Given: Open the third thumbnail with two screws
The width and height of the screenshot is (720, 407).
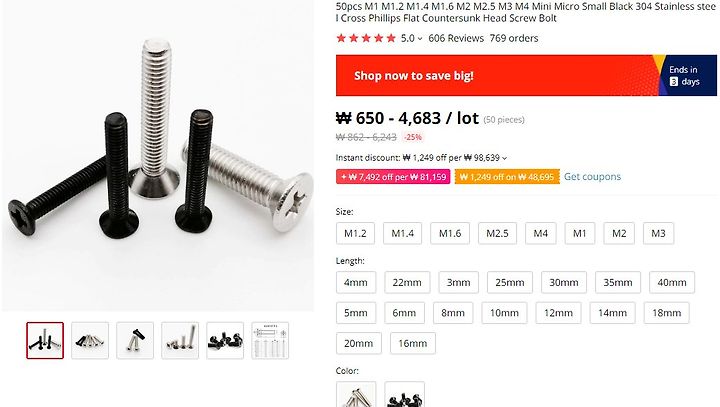Looking at the screenshot, I should click(x=135, y=340).
